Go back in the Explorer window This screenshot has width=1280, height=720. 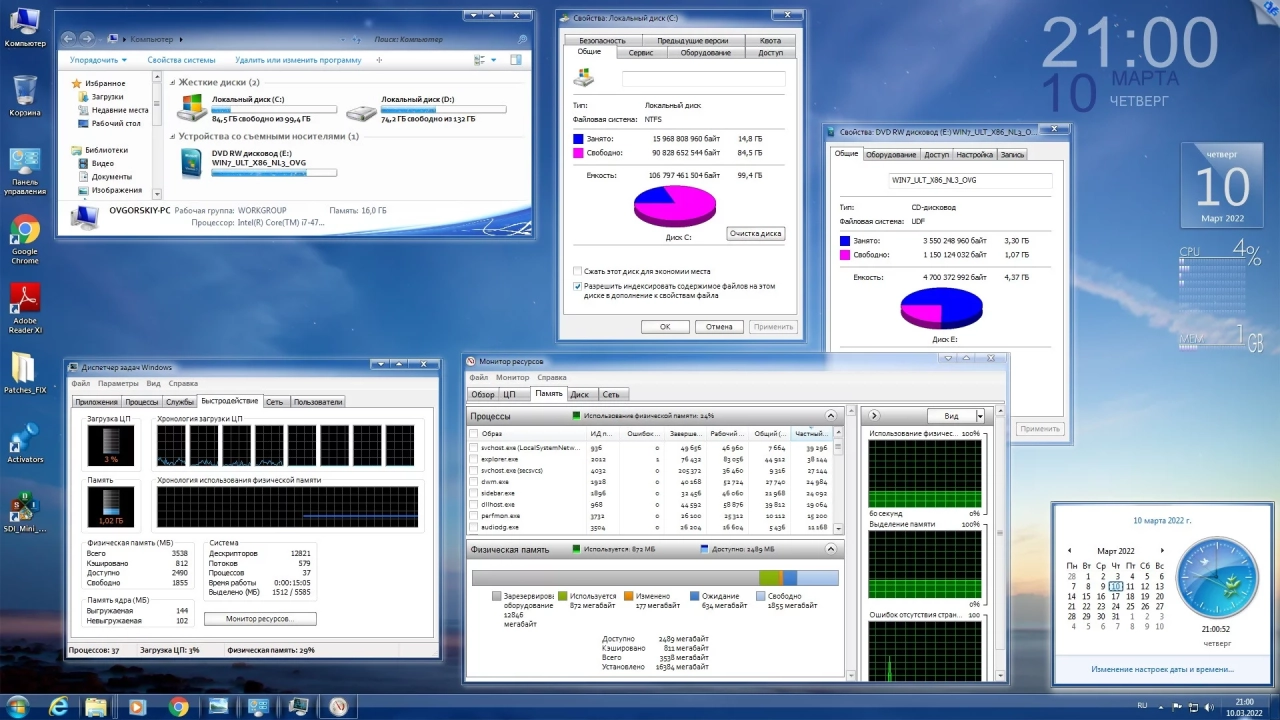coord(69,39)
